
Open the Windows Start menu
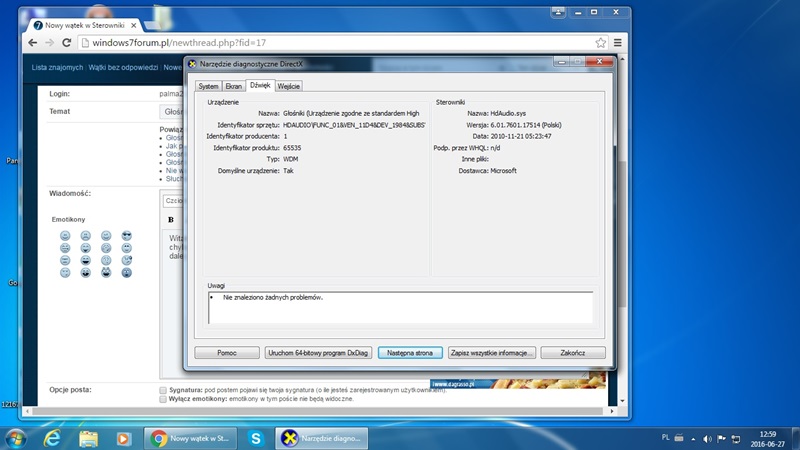pos(15,438)
